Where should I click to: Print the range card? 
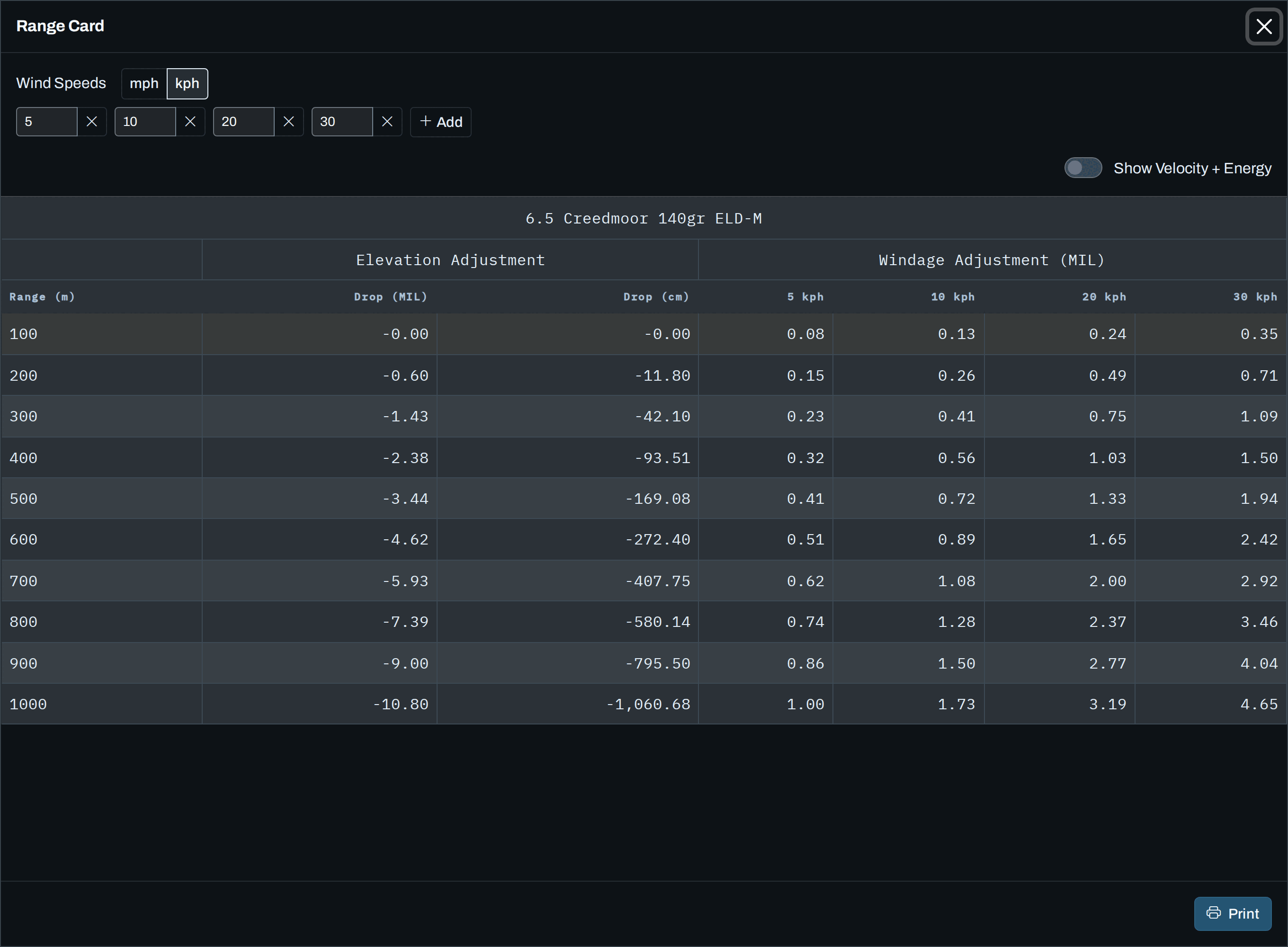(x=1233, y=913)
